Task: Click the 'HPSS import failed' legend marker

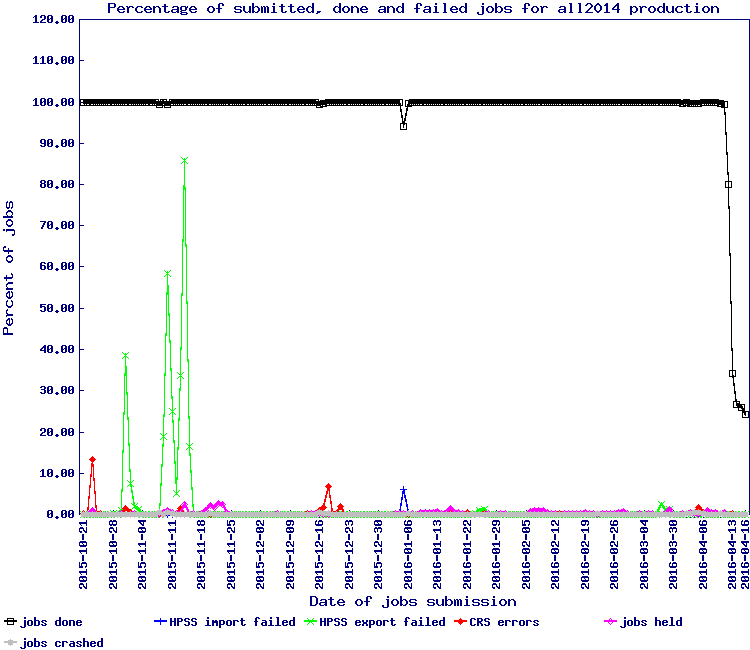Action: (x=161, y=622)
